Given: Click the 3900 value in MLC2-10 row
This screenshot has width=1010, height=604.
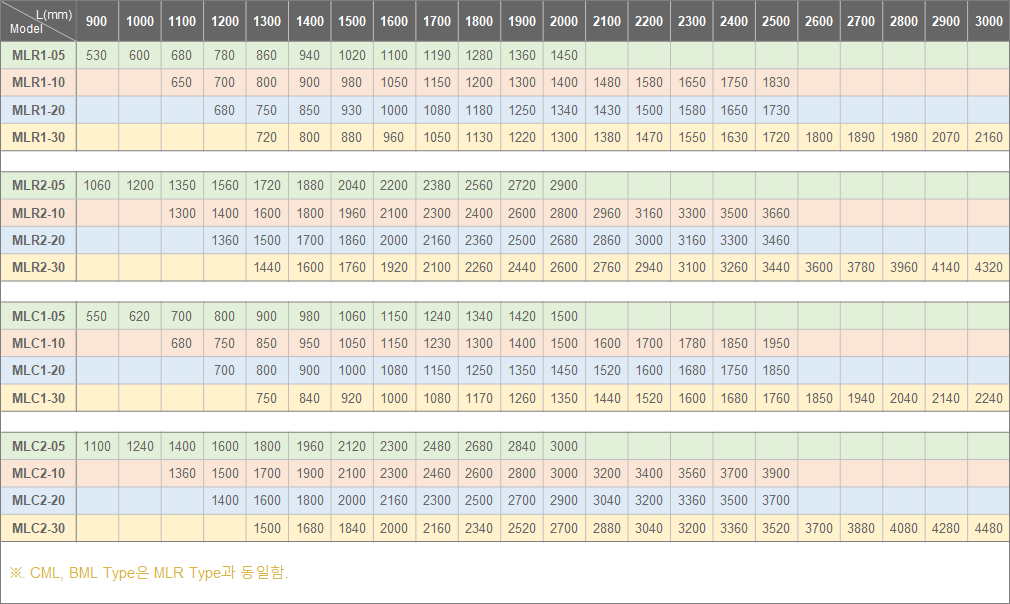Looking at the screenshot, I should point(776,473).
